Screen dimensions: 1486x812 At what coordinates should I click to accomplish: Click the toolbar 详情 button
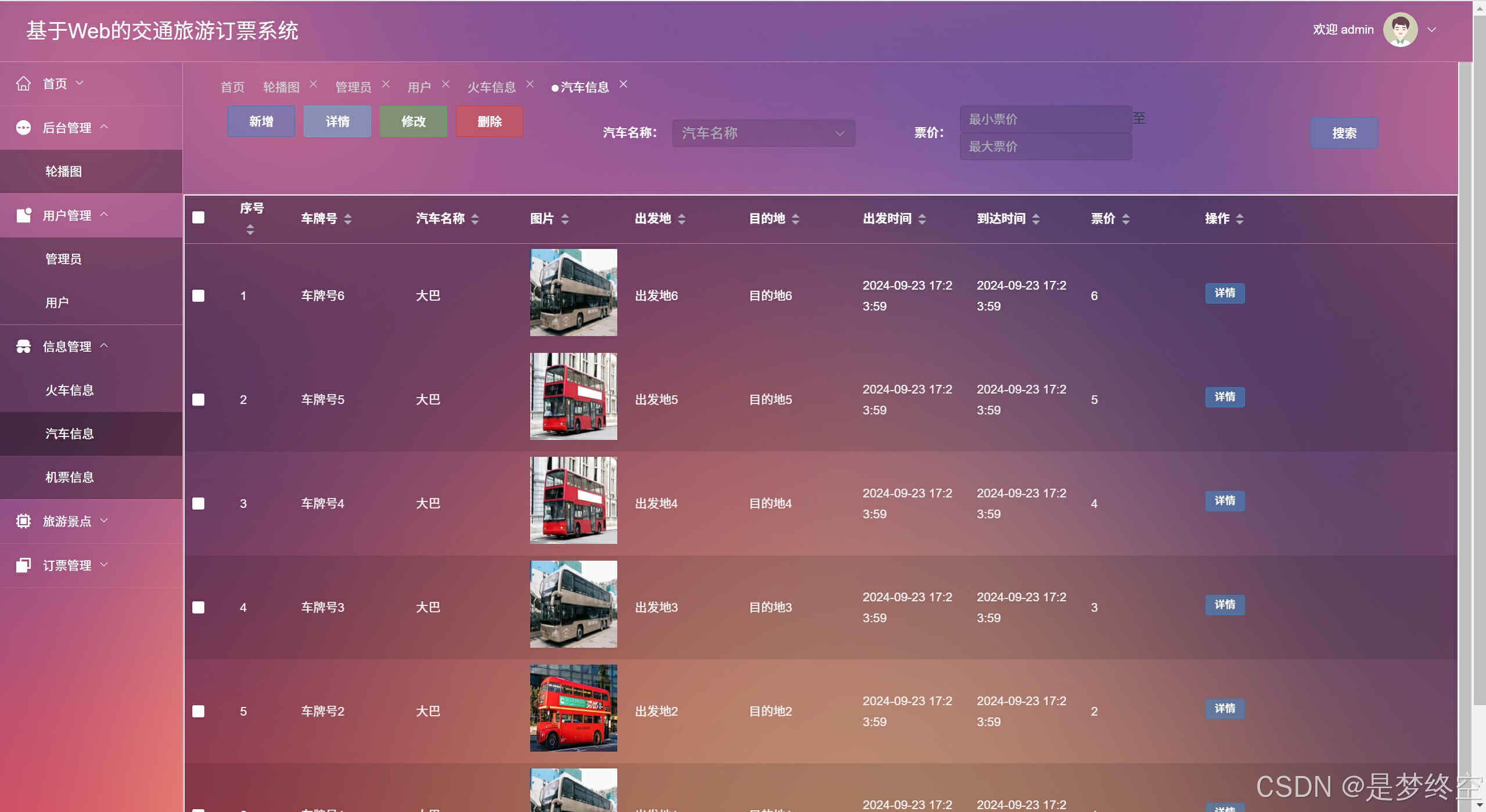337,121
